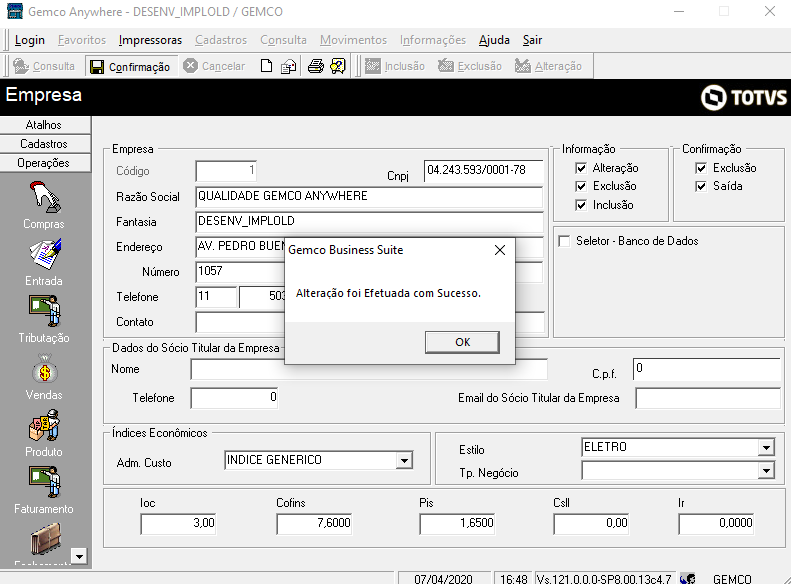Viewport: 791px width, 584px height.
Task: Click the Cofins value field
Action: click(314, 523)
